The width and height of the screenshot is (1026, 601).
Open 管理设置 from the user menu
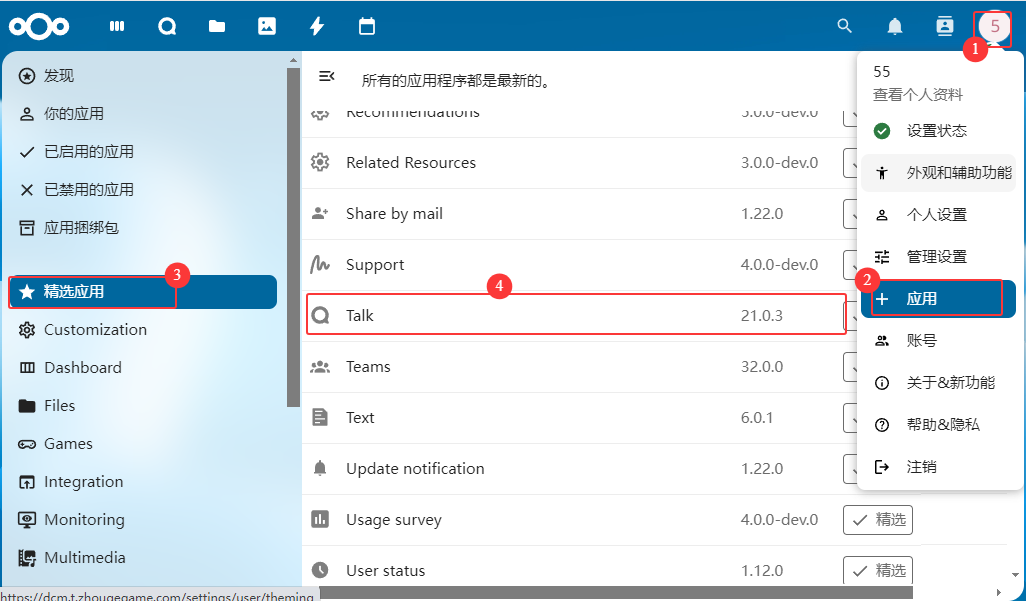[937, 257]
